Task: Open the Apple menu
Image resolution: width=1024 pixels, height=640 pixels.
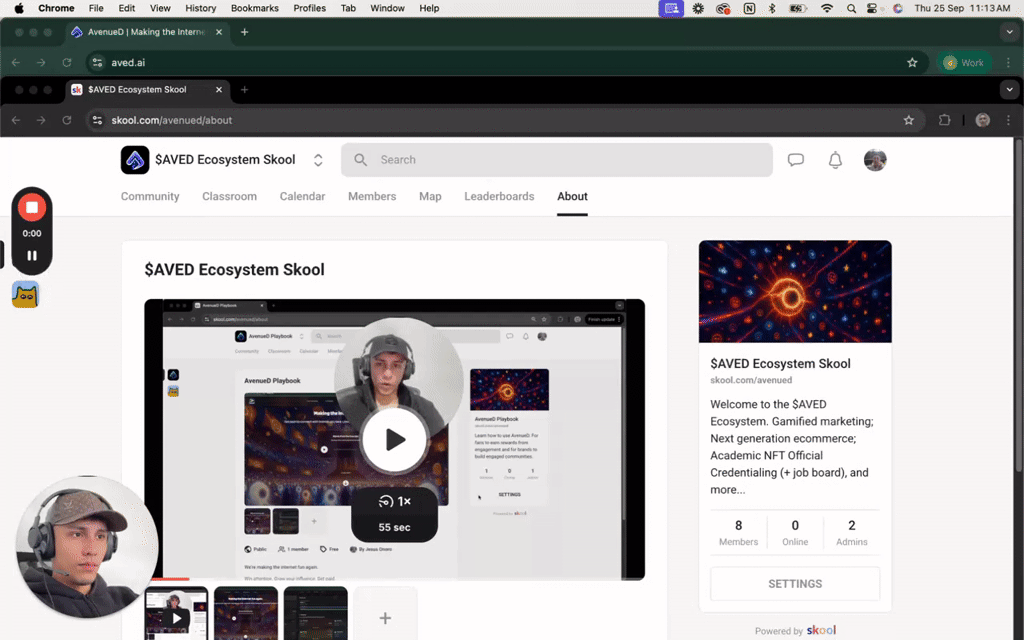Action: (19, 8)
